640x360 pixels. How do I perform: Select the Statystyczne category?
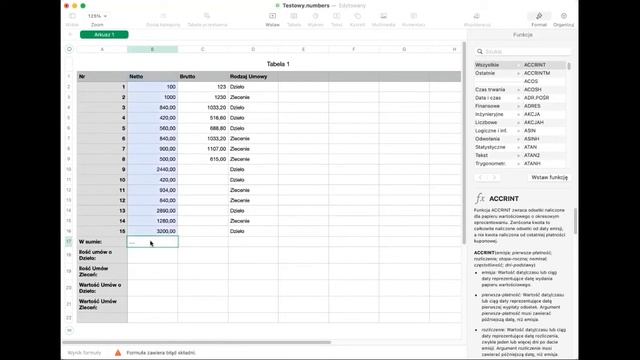498,147
